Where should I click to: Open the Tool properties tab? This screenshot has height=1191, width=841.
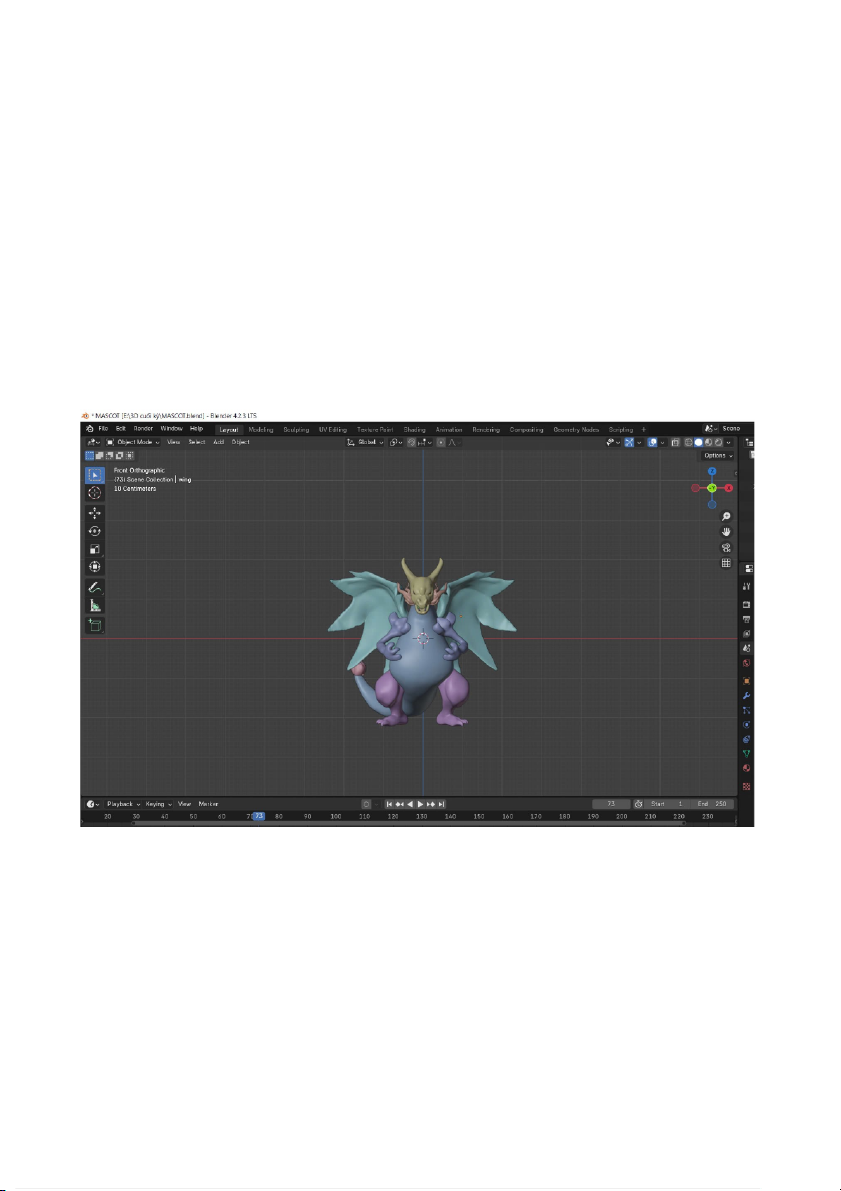pyautogui.click(x=747, y=586)
